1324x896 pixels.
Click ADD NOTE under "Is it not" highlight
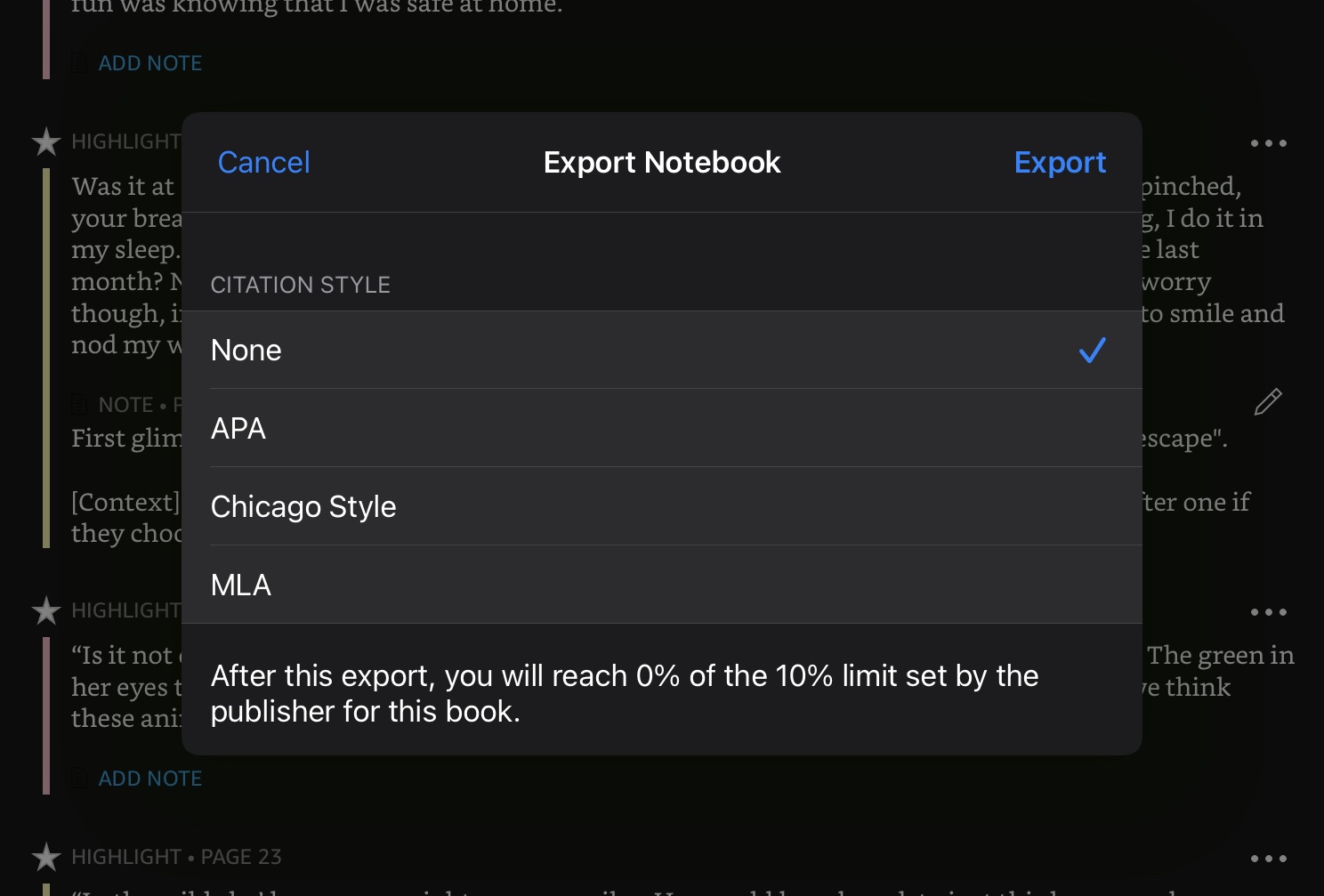point(149,779)
